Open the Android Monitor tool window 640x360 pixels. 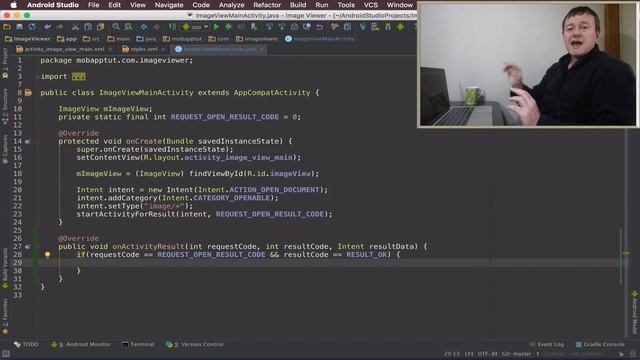pyautogui.click(x=81, y=344)
